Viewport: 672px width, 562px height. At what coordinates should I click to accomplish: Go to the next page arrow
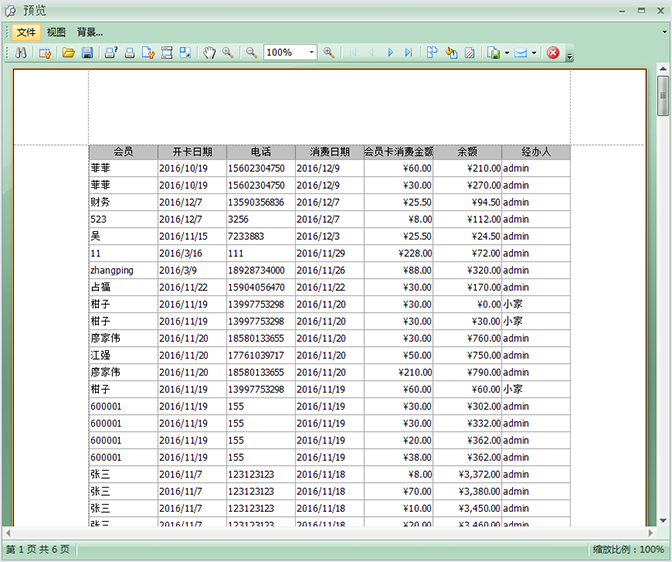click(391, 52)
